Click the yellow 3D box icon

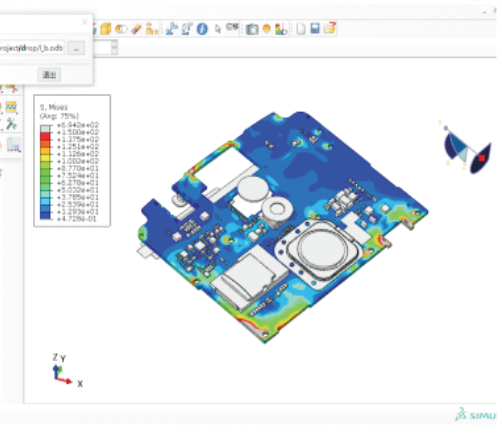click(x=106, y=29)
